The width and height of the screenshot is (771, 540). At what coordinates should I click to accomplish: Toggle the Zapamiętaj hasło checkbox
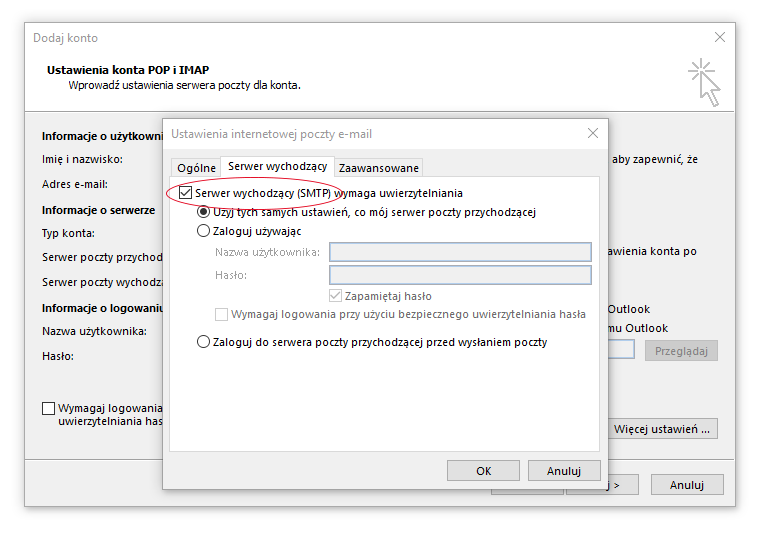tap(336, 296)
